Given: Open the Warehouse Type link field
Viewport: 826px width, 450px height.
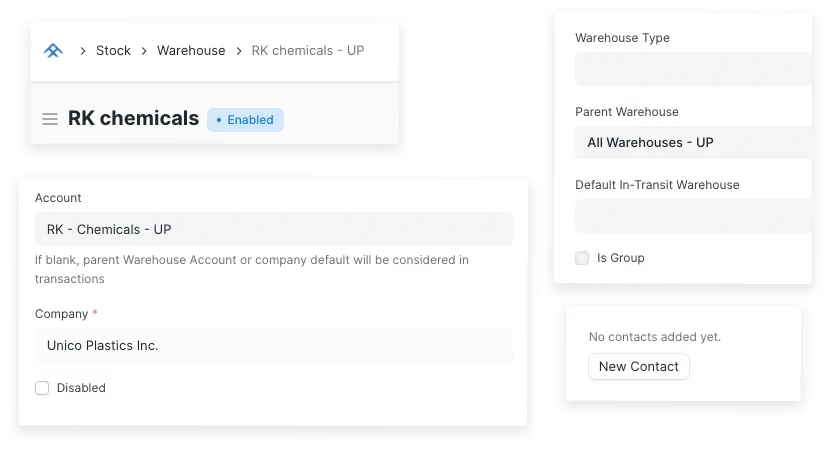Looking at the screenshot, I should pyautogui.click(x=692, y=69).
